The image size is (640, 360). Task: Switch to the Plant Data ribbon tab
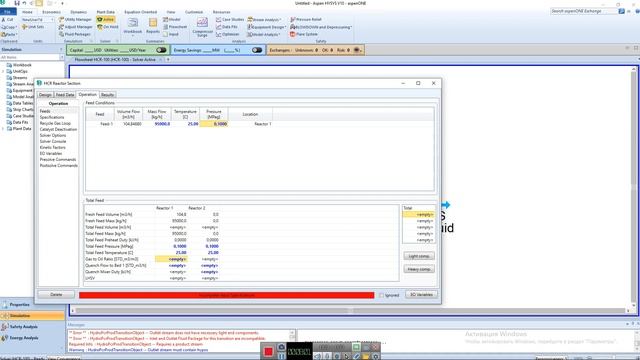point(105,12)
